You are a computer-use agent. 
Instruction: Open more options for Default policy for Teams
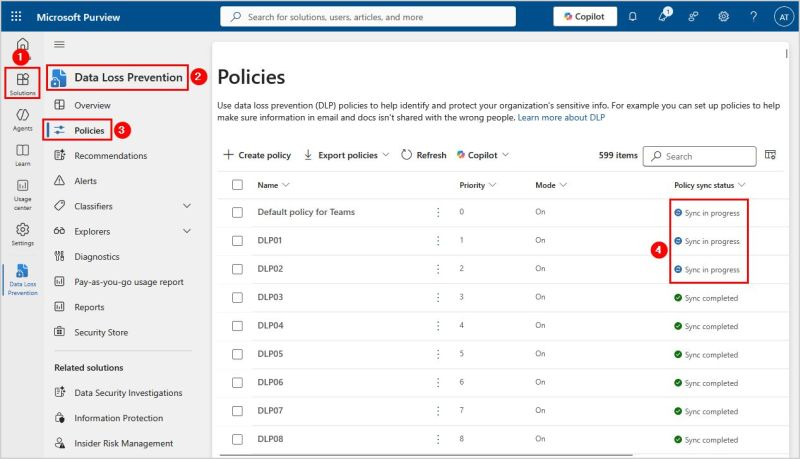[x=438, y=212]
